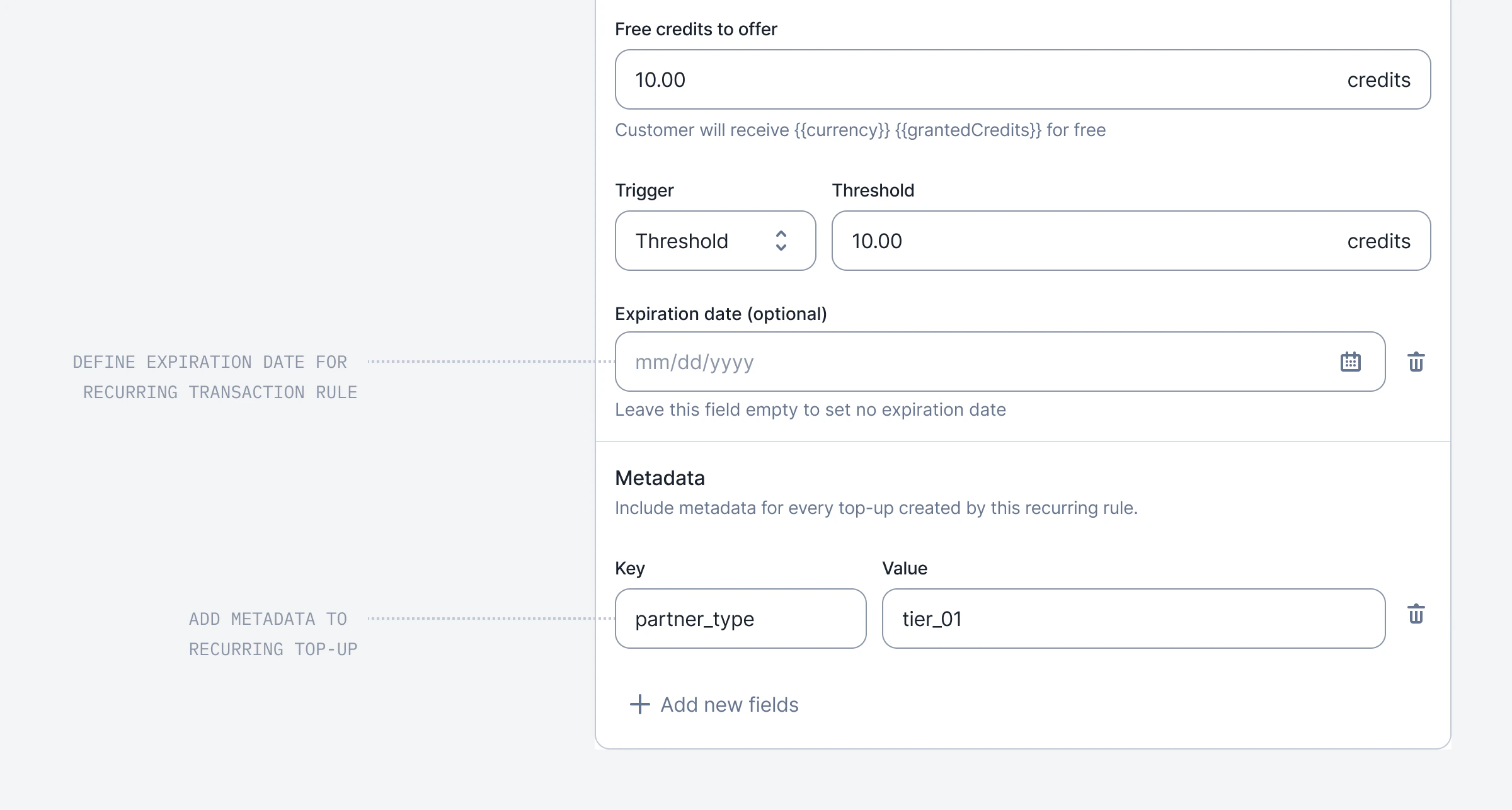Edit the Threshold credits amount field
The width and height of the screenshot is (1512, 810).
[1131, 241]
